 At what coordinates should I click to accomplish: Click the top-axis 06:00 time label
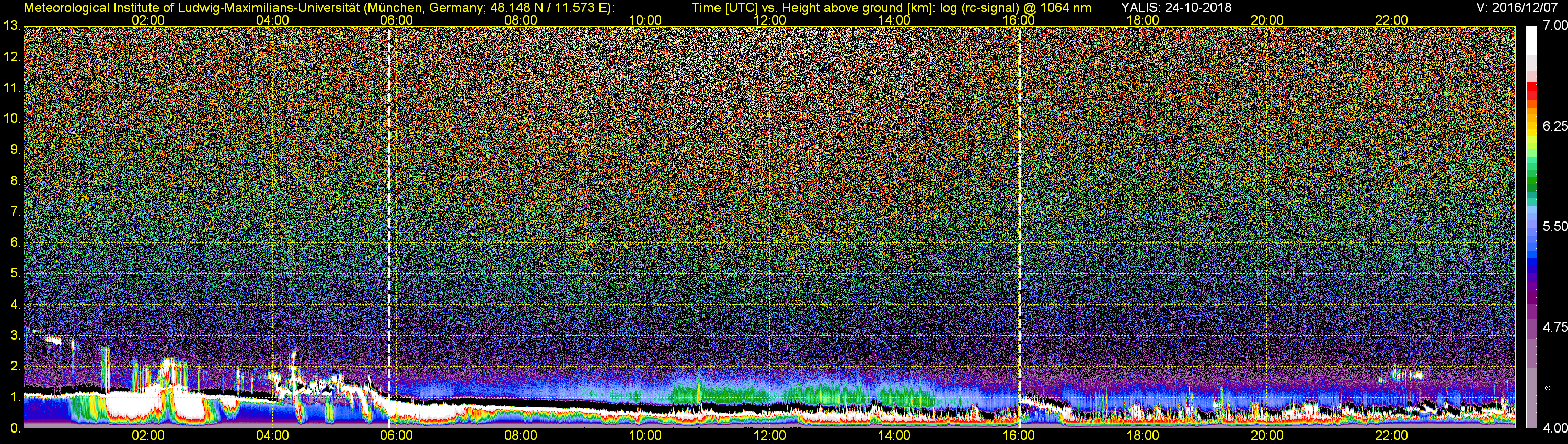point(396,20)
